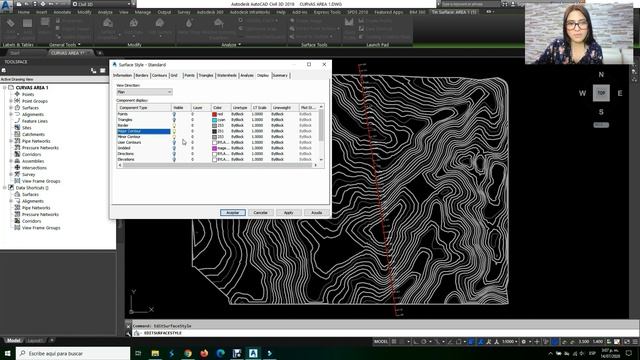
Task: Toggle visibility bulb for Elevations component
Action: (174, 160)
